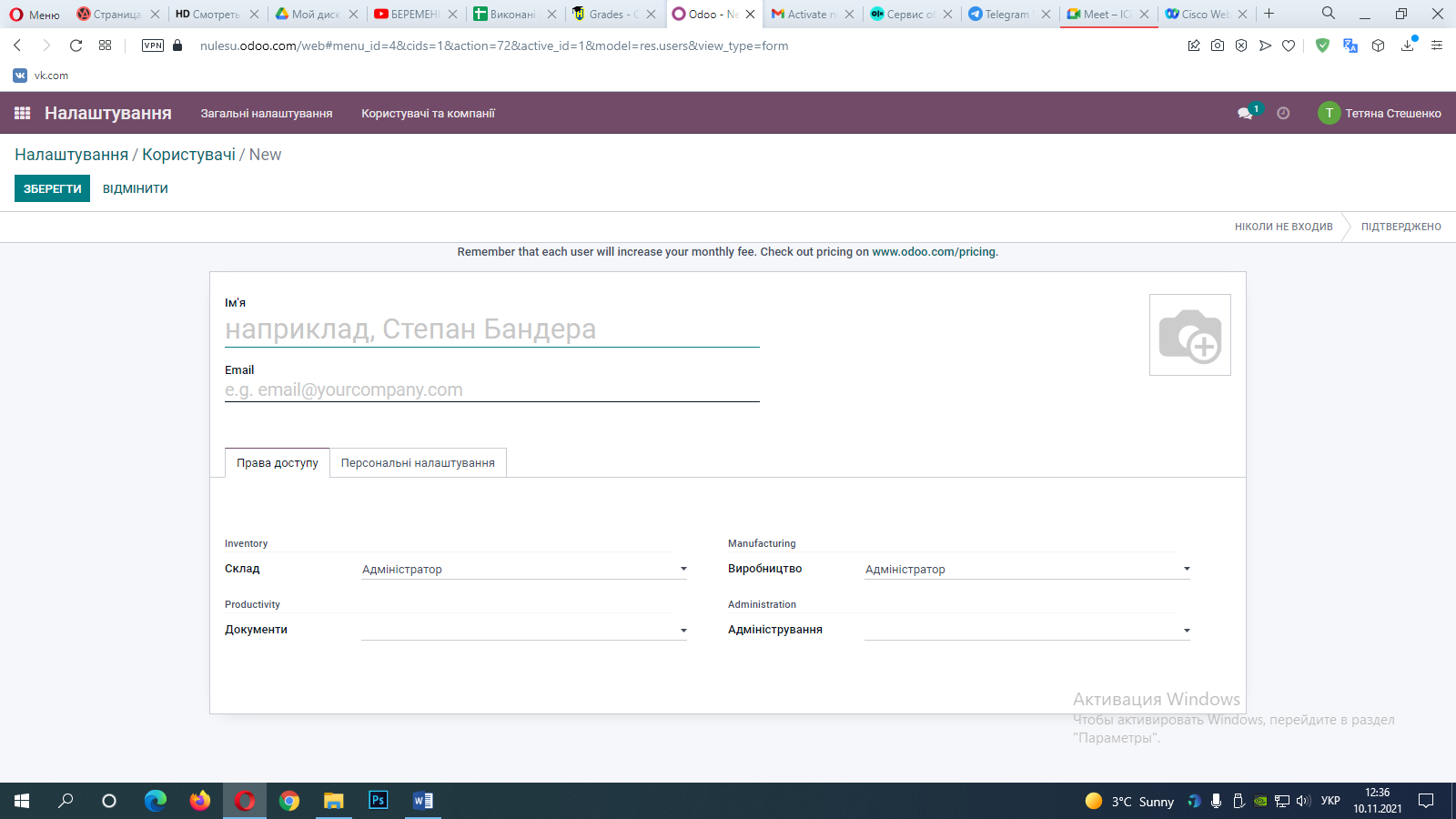Reload the page with browser refresh icon
The width and height of the screenshot is (1456, 819).
tap(76, 45)
